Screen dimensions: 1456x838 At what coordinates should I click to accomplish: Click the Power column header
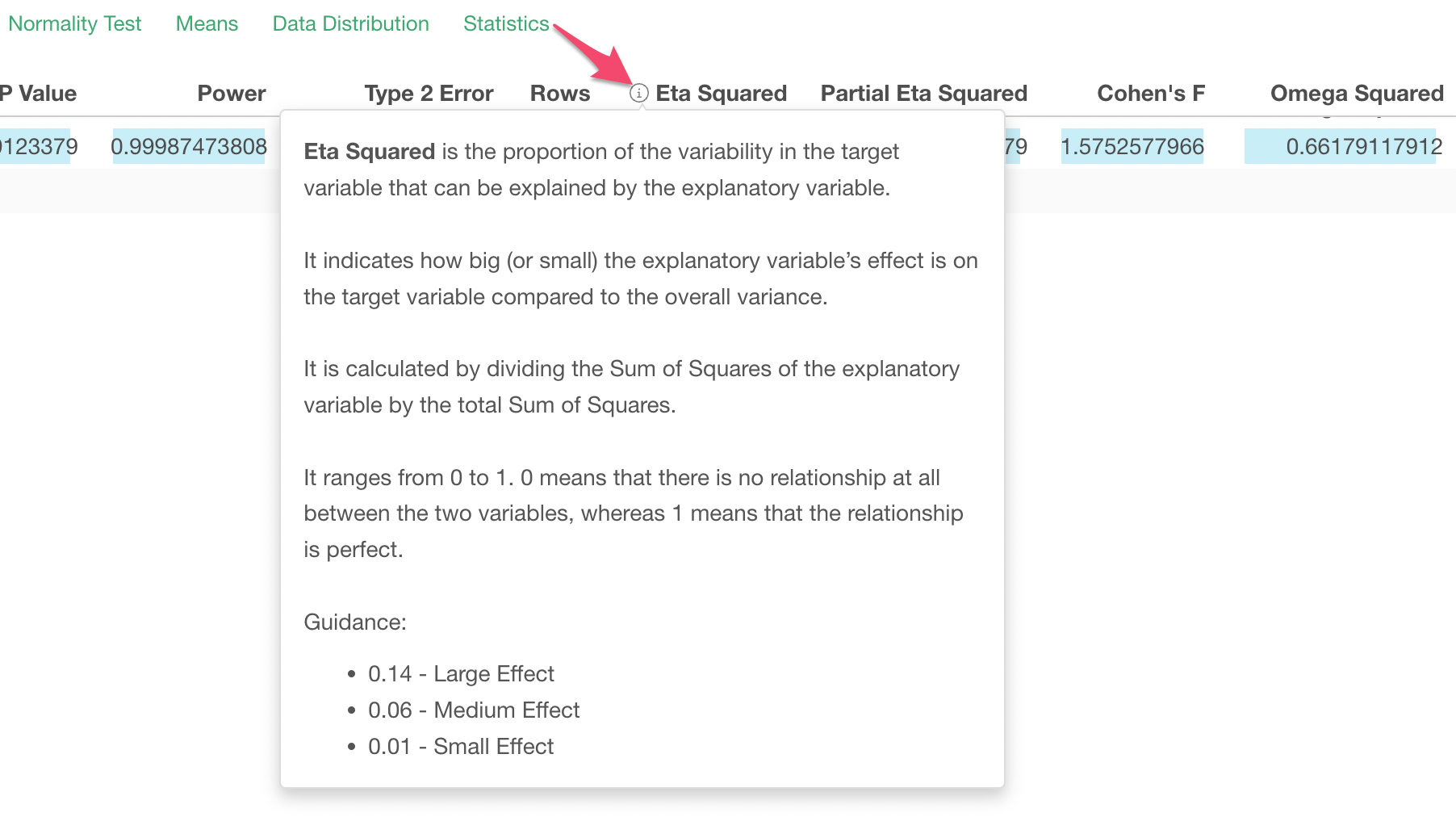232,94
